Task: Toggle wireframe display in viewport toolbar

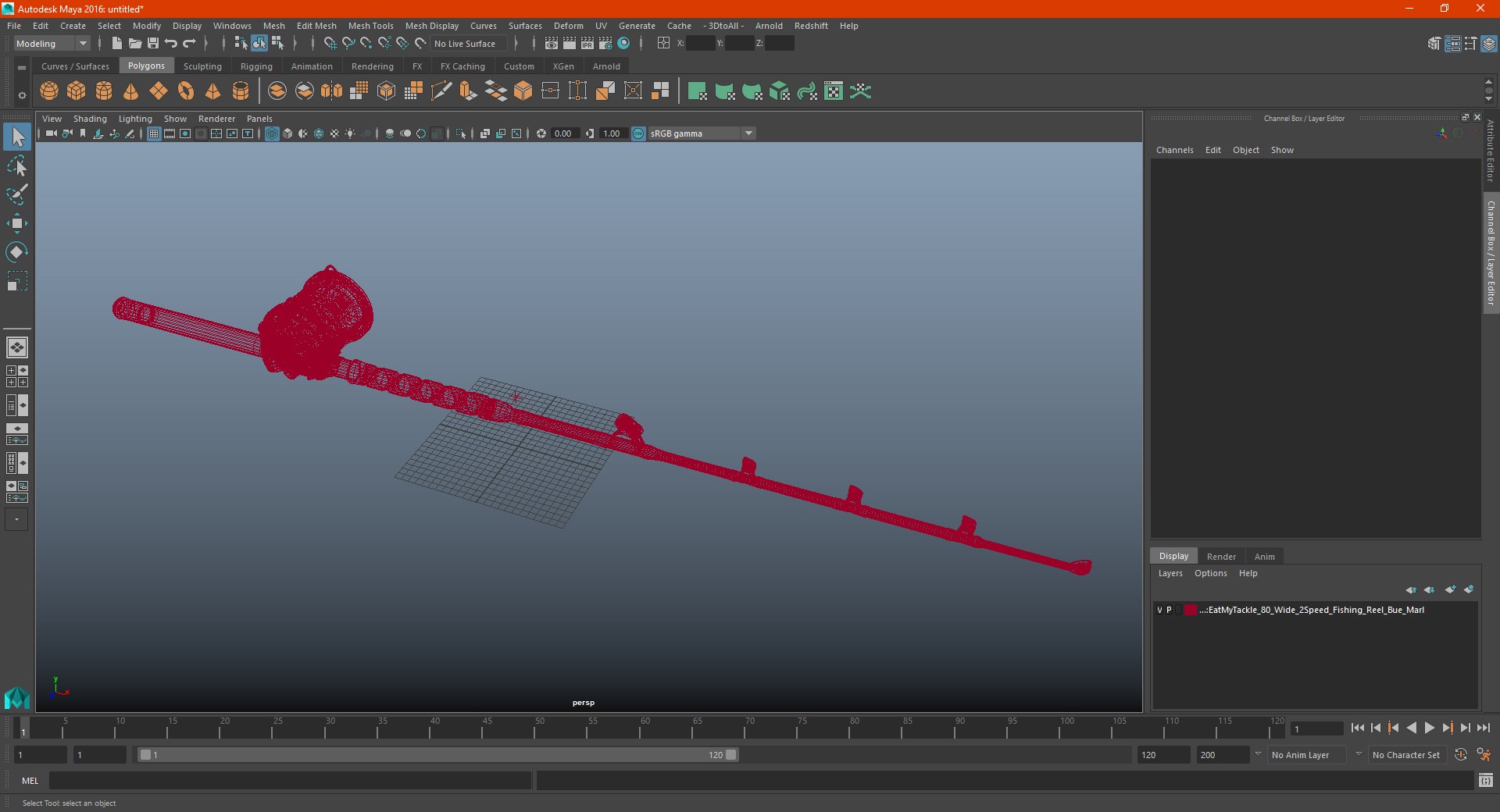Action: pyautogui.click(x=272, y=134)
